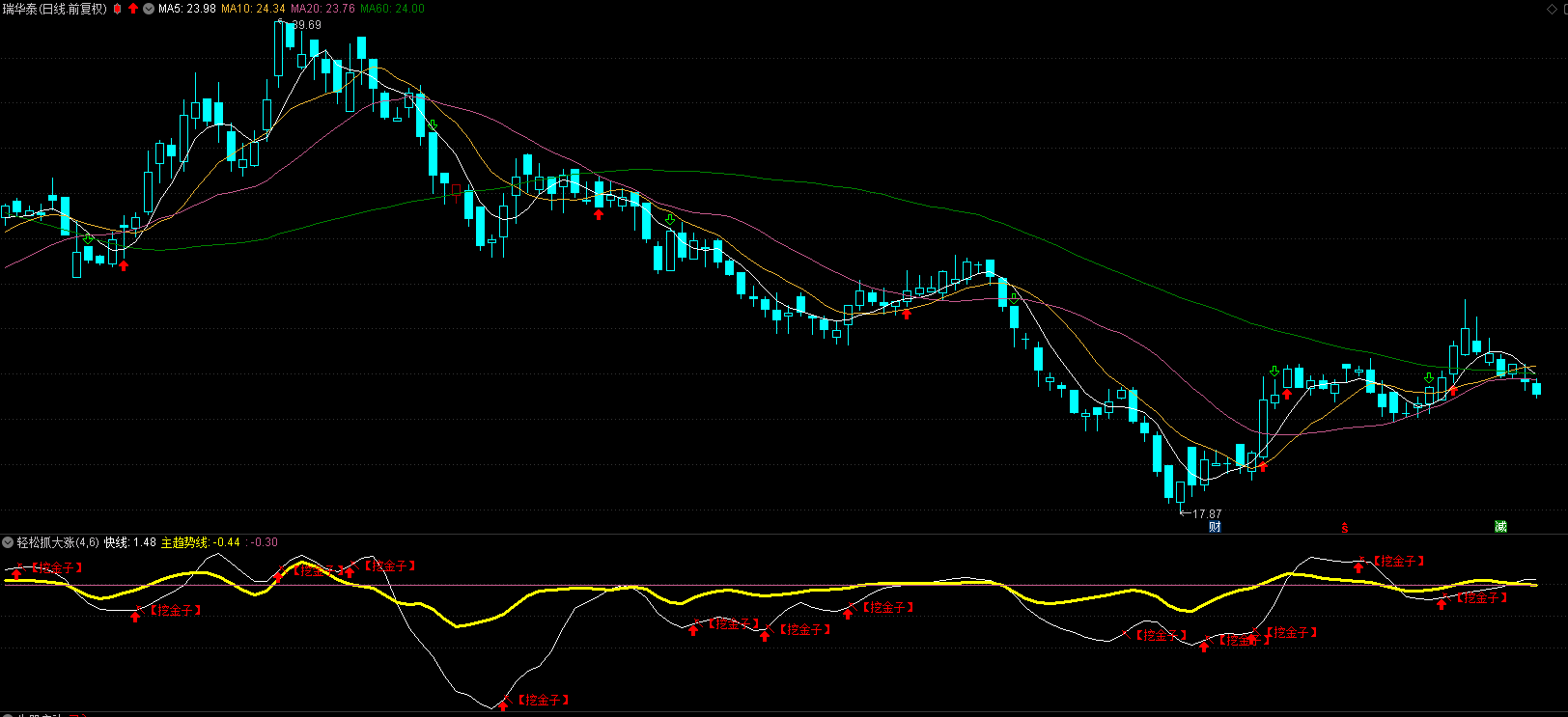
Task: Click the green 减 marker below the chart
Action: pyautogui.click(x=1500, y=526)
